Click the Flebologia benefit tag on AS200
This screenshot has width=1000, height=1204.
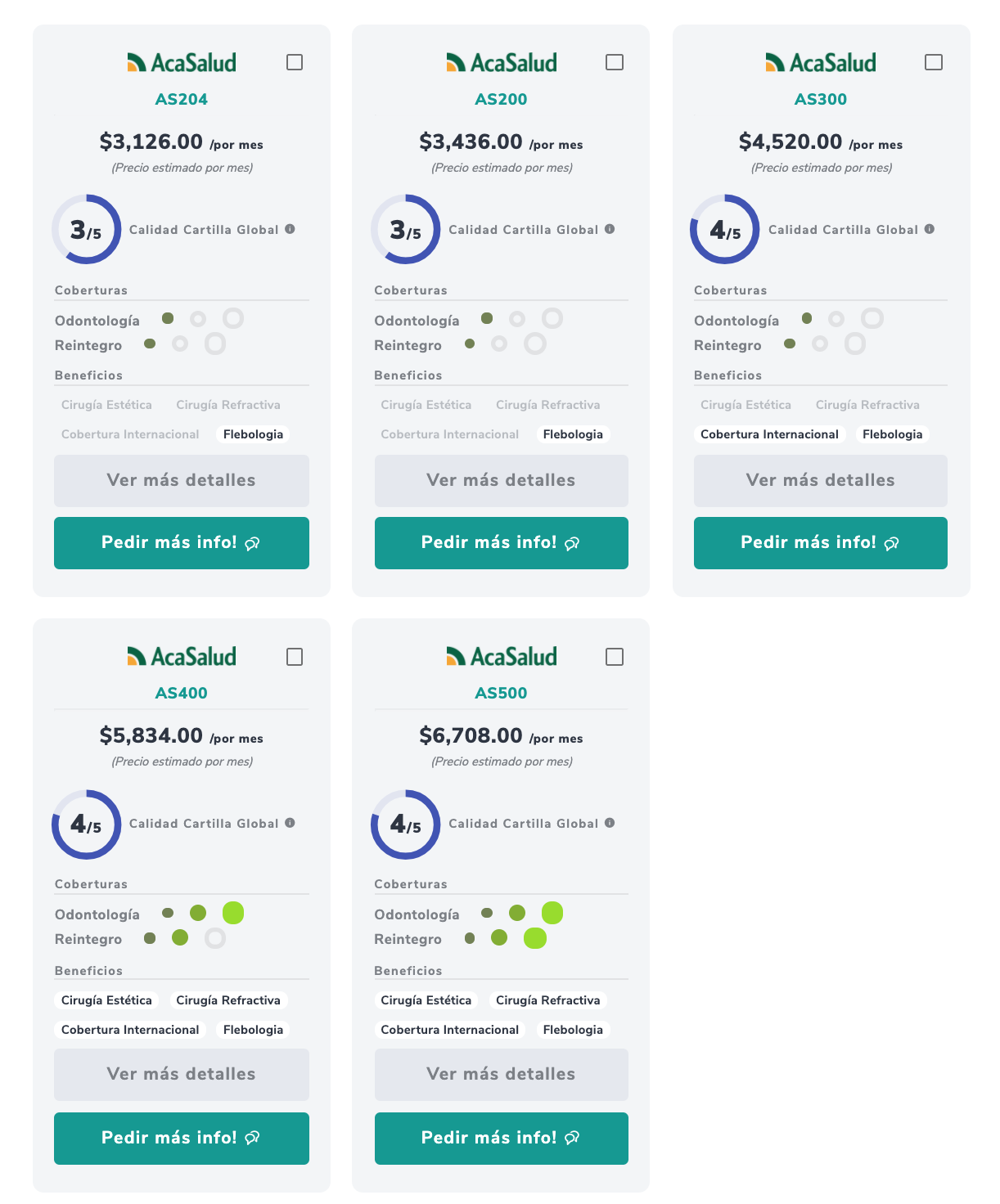(x=573, y=434)
